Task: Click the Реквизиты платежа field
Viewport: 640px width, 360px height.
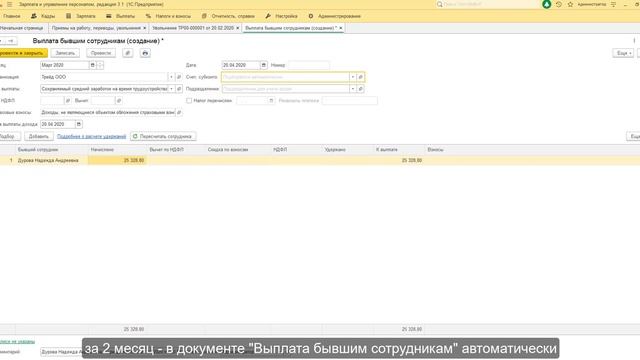Action: [x=350, y=100]
